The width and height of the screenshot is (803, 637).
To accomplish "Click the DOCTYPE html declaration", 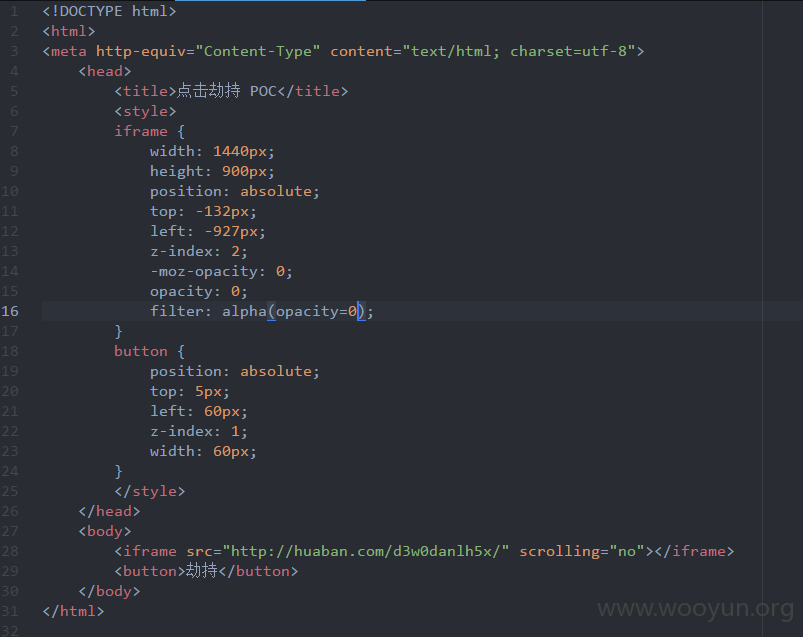I will (x=109, y=11).
